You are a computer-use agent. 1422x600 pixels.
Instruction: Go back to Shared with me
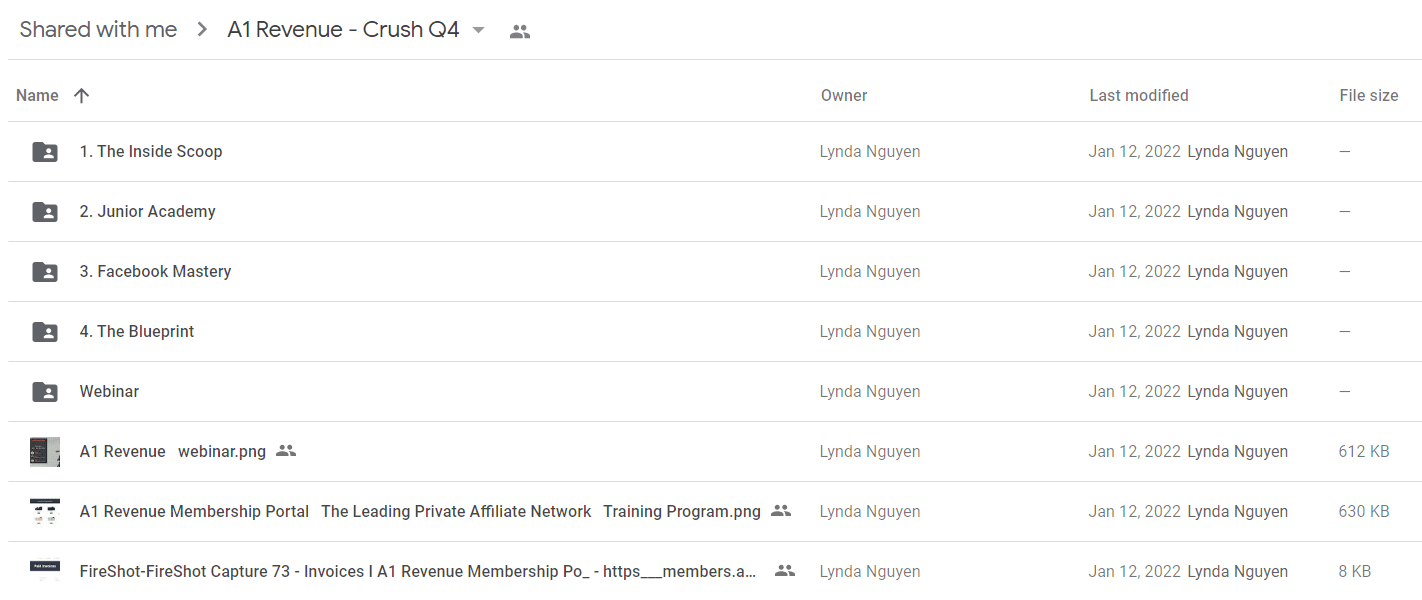tap(98, 30)
